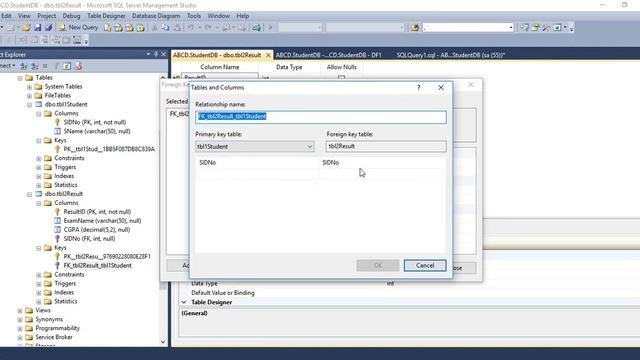Switch to the SQLQuery1.sql tab
This screenshot has width=640, height=360.
[x=451, y=55]
